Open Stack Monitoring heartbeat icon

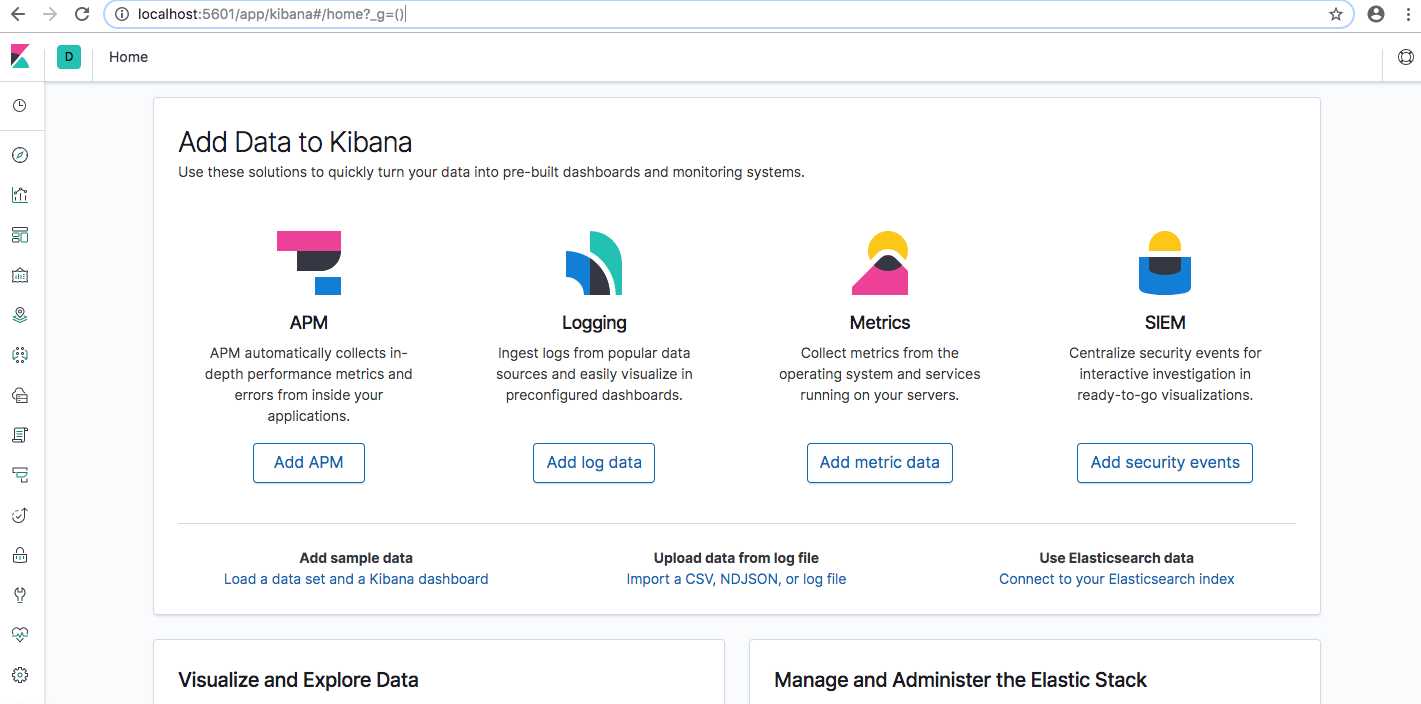point(20,635)
